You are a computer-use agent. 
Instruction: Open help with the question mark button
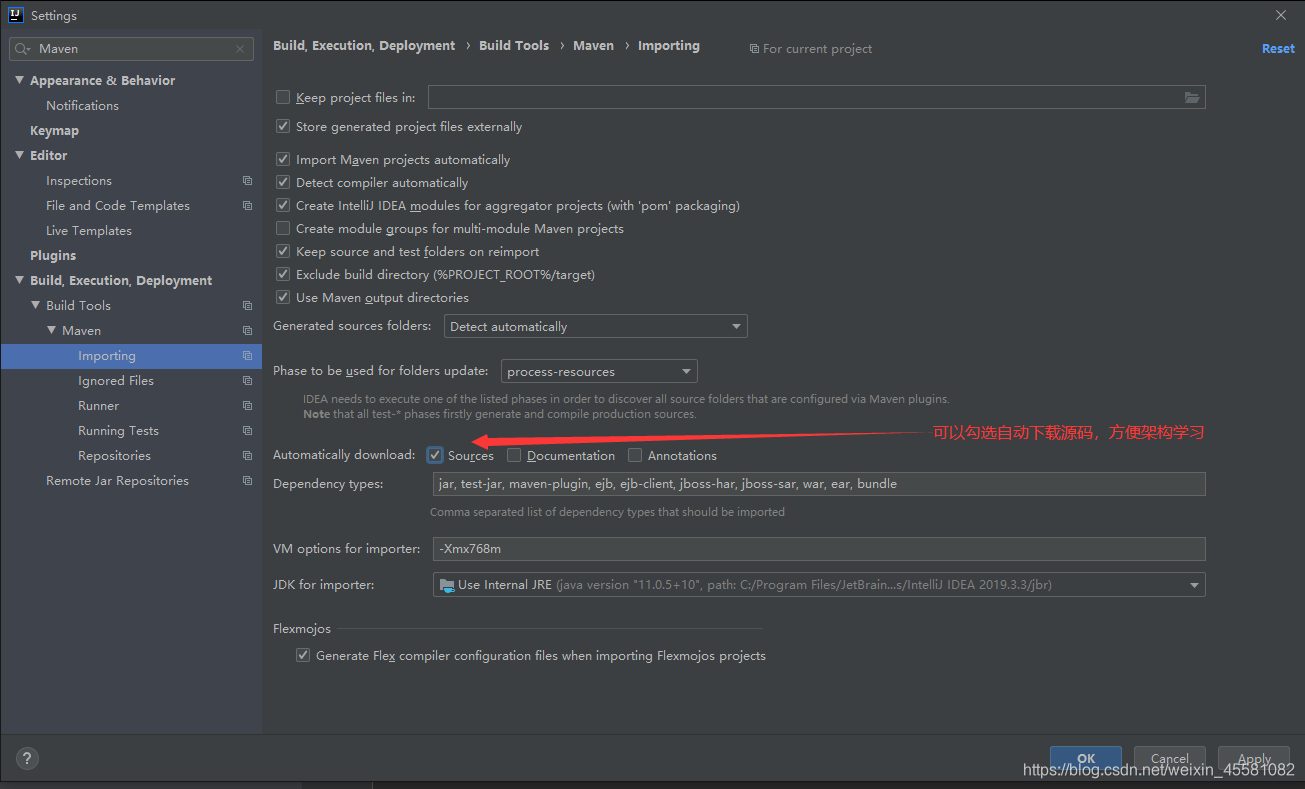(x=28, y=758)
